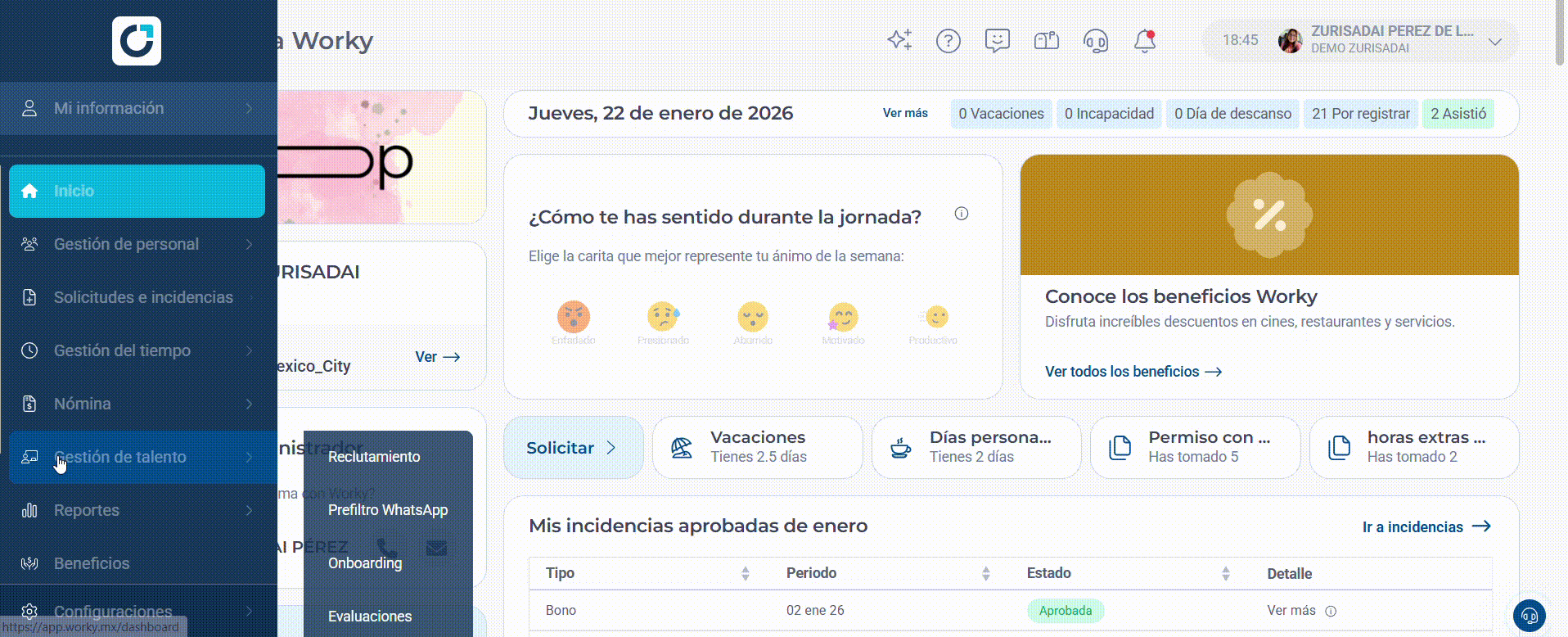1568x637 pixels.
Task: Click the Worky logo in sidebar
Action: click(x=137, y=41)
